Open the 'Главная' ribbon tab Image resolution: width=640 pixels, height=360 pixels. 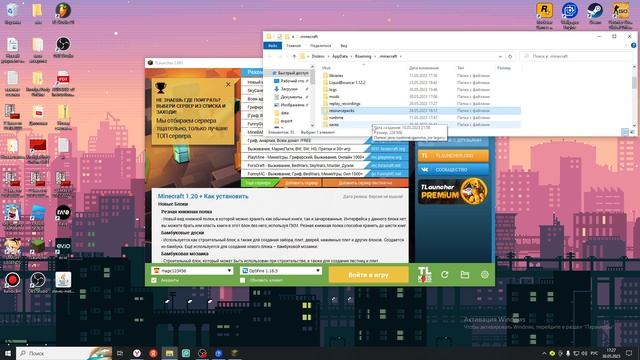(x=293, y=46)
